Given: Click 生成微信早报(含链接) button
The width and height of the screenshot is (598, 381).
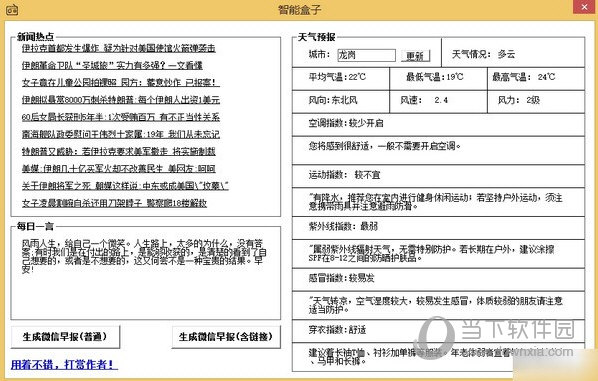Looking at the screenshot, I should click(226, 337).
